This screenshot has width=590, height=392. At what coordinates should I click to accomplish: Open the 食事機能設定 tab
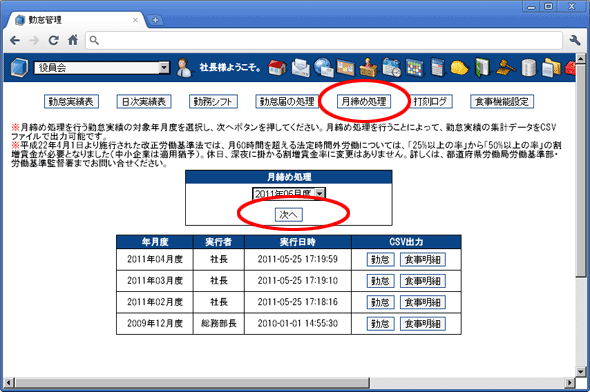pyautogui.click(x=502, y=102)
